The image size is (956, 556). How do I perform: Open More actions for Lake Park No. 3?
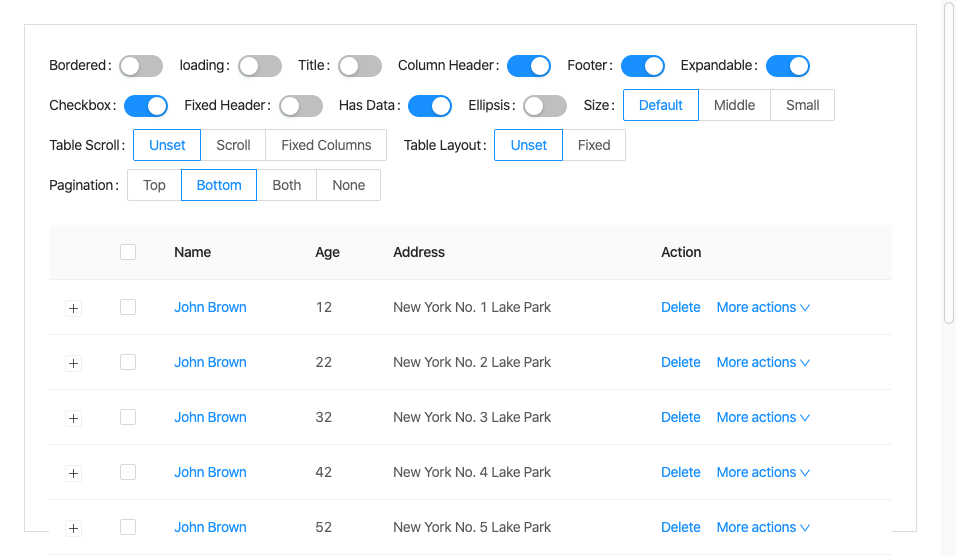tap(762, 417)
